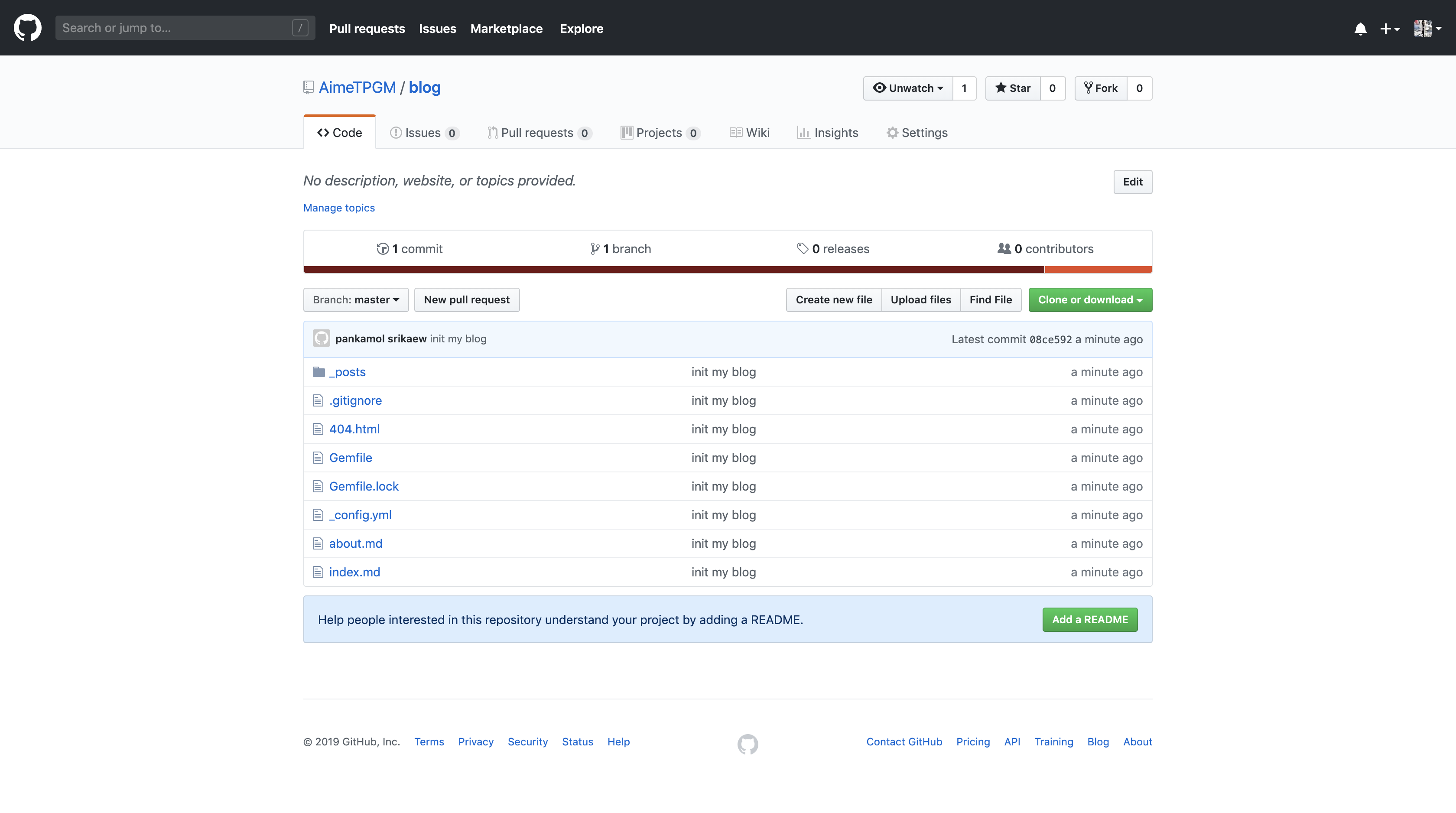
Task: Click the orange language bar segment
Action: click(x=1098, y=270)
